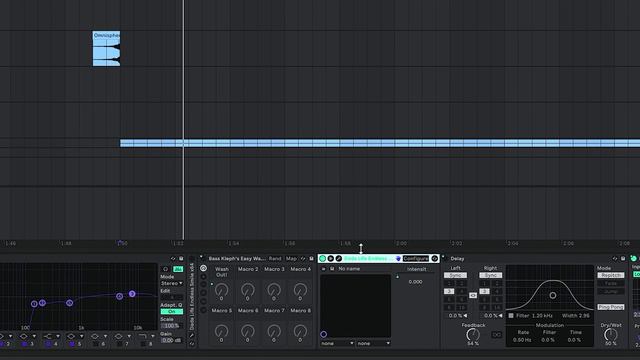Open the EQ Mode Stereo dropdown

(x=171, y=283)
